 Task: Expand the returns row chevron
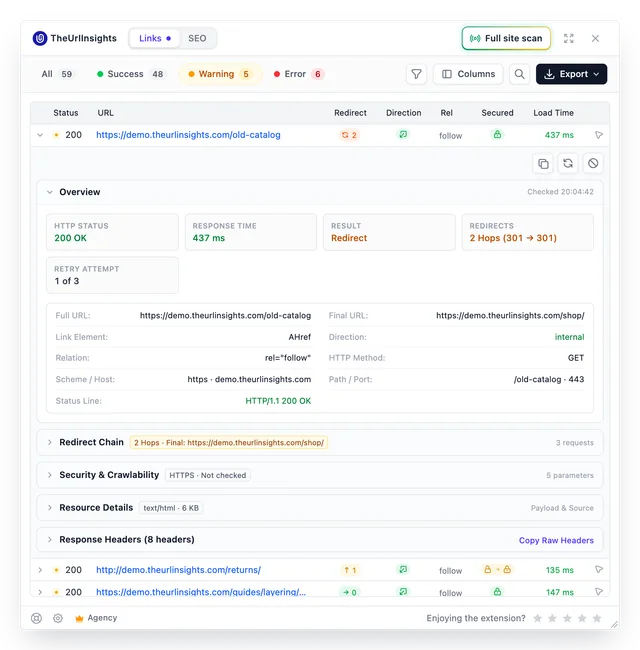coord(40,570)
